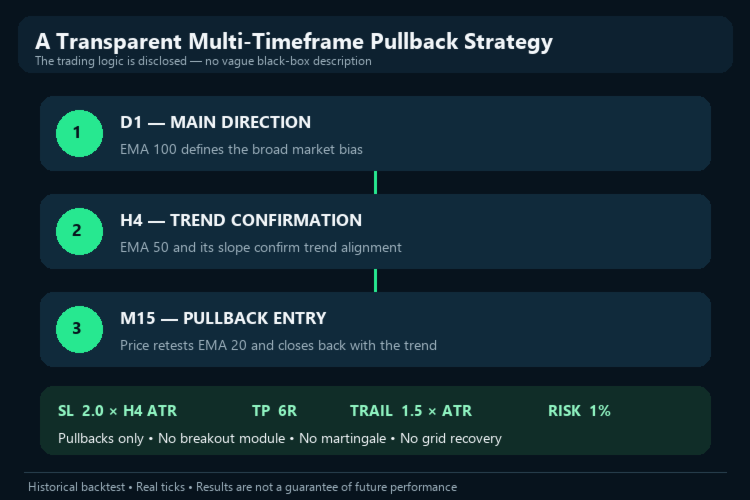The height and width of the screenshot is (500, 750).
Task: Click the green circle numbered 3
Action: click(79, 330)
